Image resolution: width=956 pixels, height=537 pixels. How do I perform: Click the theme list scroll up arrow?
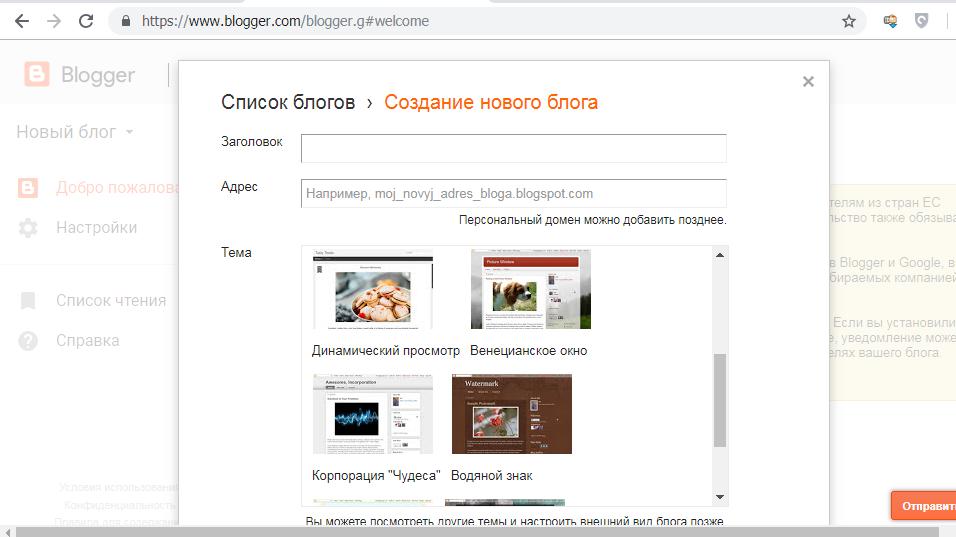720,255
